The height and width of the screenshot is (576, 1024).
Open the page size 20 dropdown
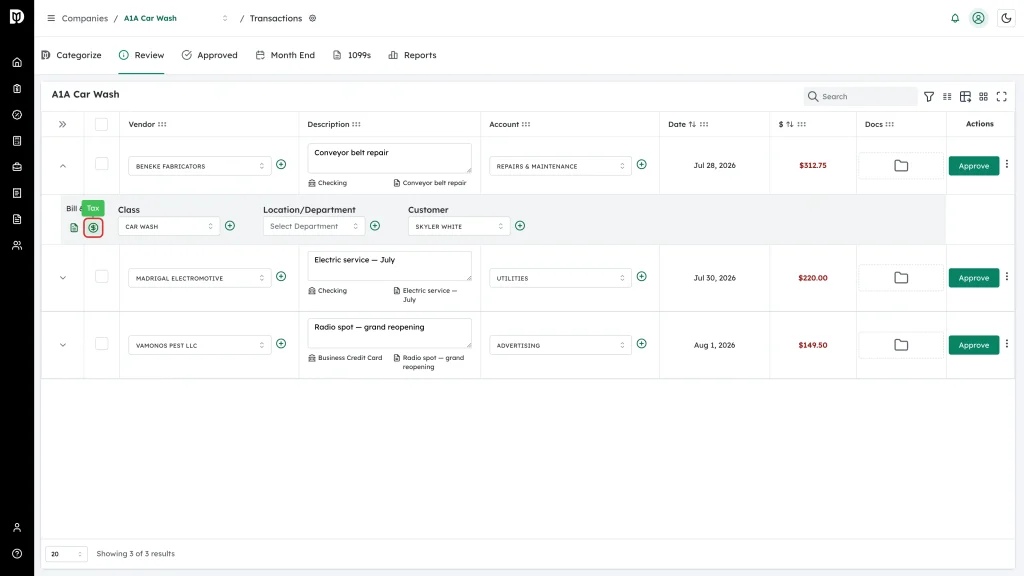(x=66, y=554)
